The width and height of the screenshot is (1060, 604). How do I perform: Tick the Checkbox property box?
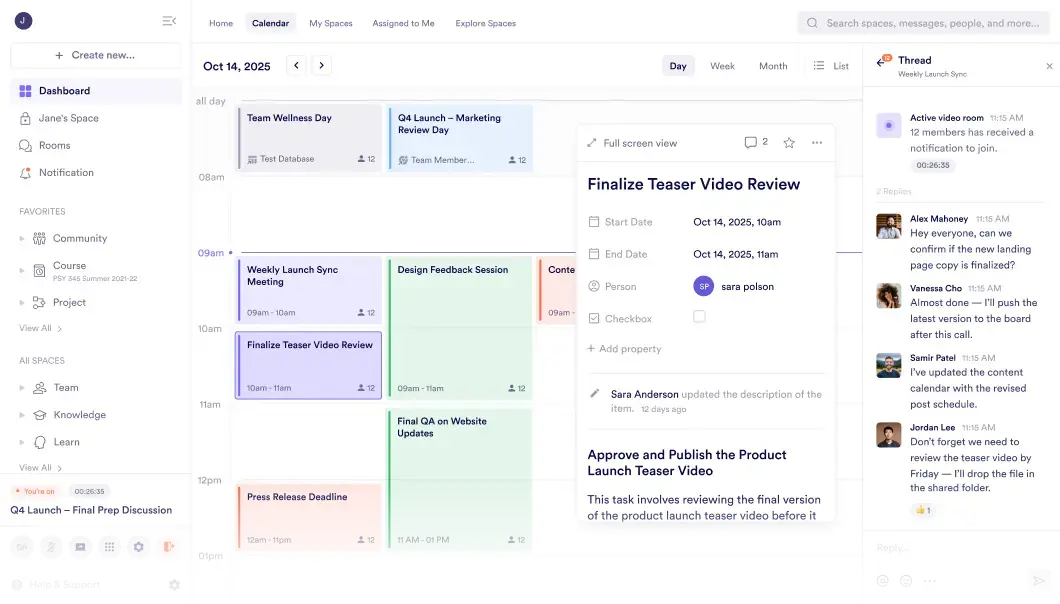pos(699,317)
